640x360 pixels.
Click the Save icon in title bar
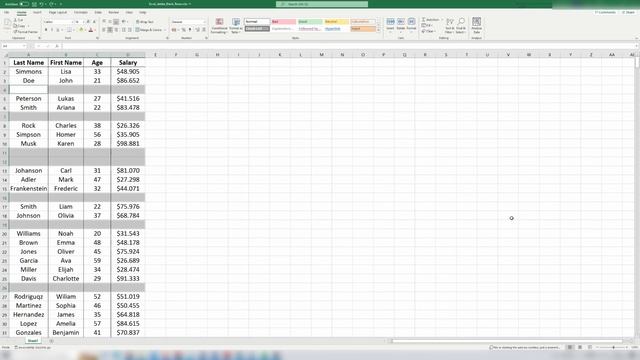tap(34, 4)
